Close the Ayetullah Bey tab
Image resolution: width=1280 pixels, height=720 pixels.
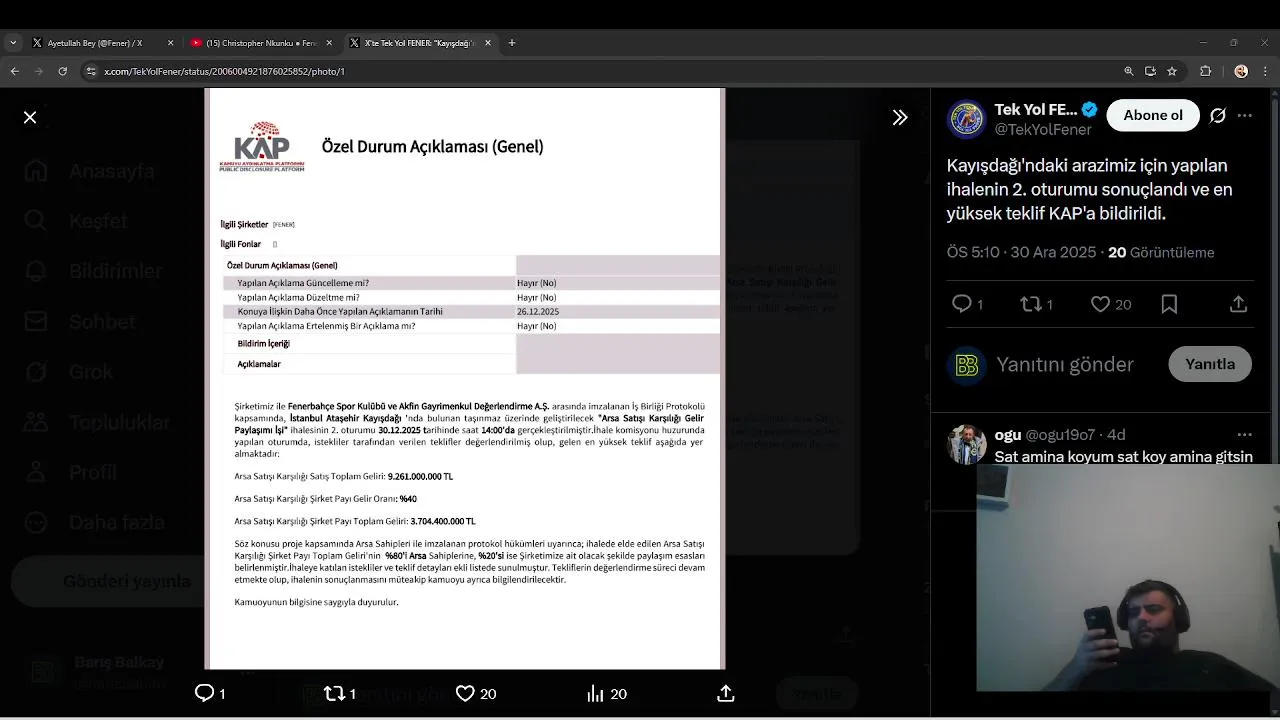click(170, 43)
